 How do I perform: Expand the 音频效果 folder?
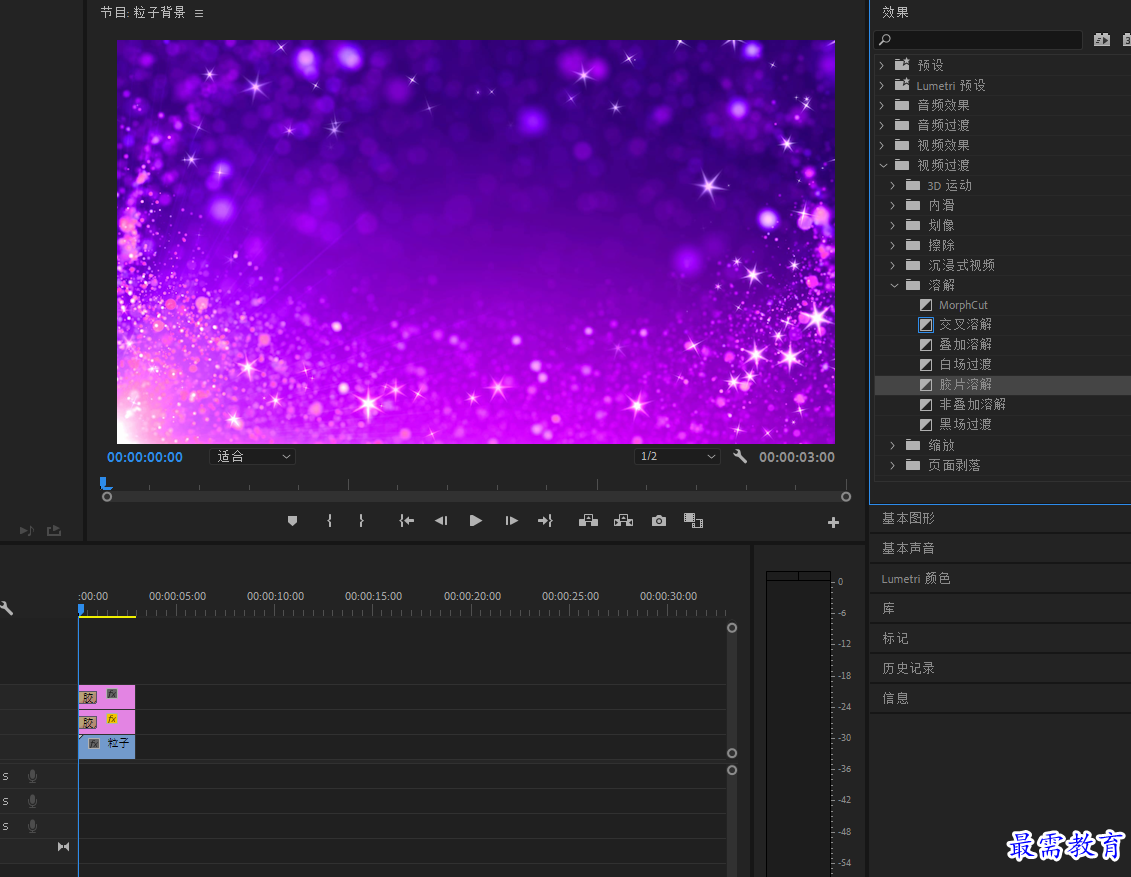pos(881,105)
